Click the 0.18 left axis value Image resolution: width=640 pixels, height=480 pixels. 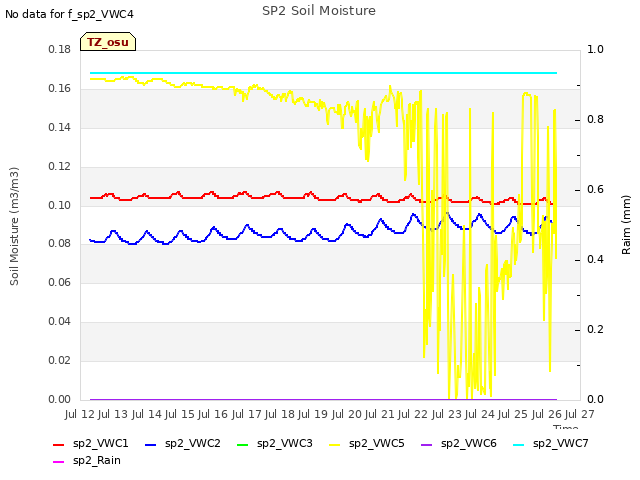[x=60, y=50]
